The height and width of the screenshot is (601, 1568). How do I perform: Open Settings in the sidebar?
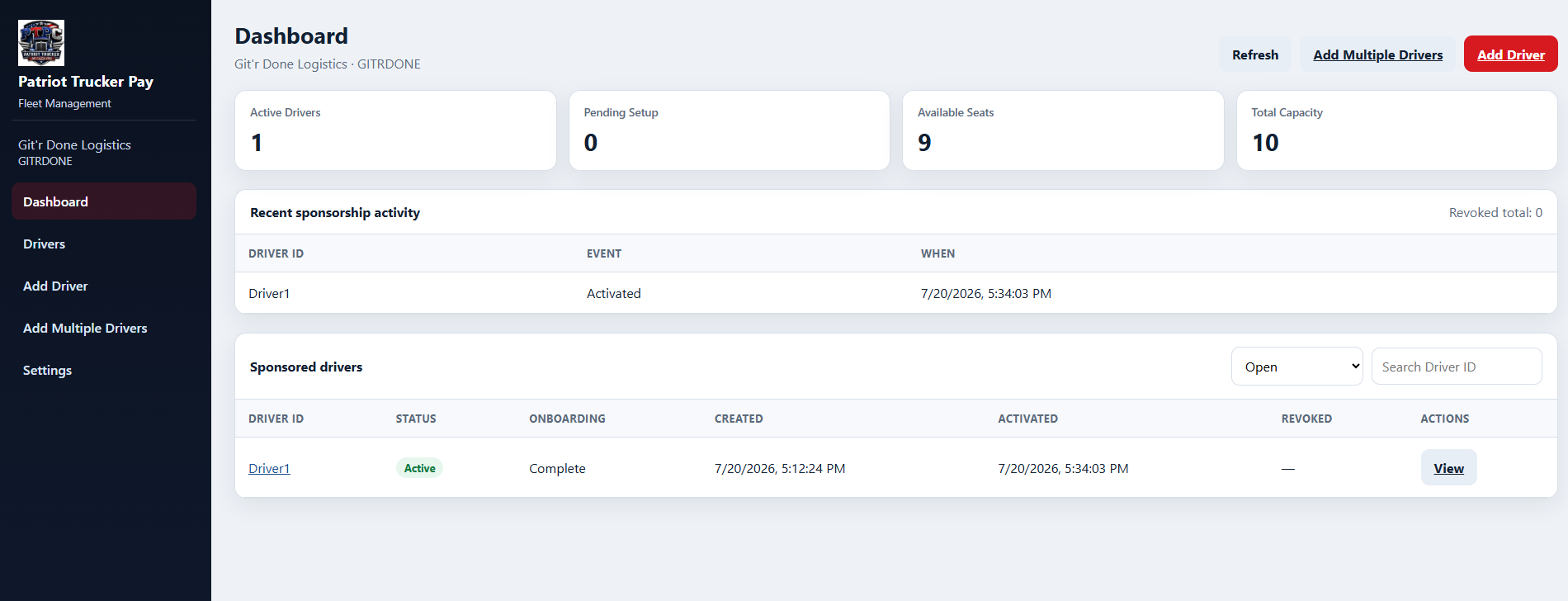pyautogui.click(x=104, y=370)
